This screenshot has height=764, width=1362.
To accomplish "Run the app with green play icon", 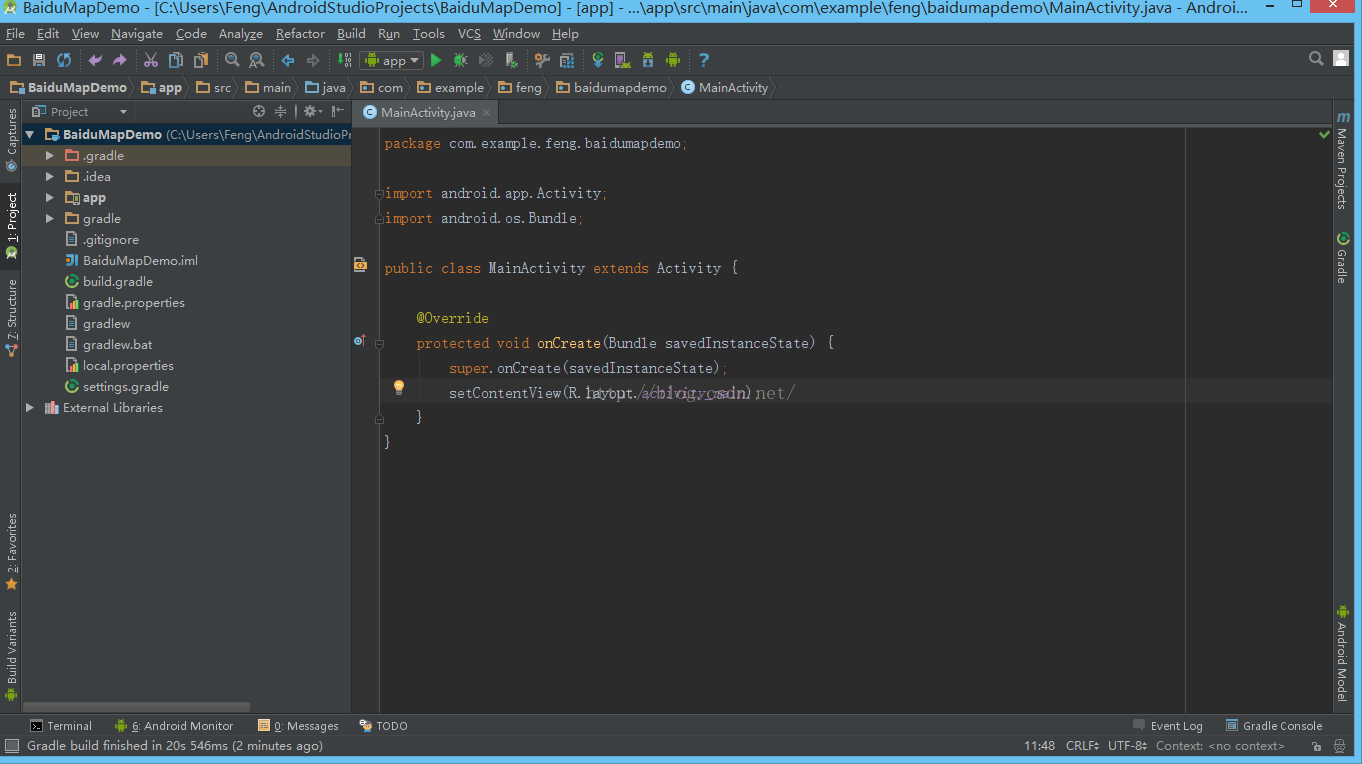I will 436,60.
